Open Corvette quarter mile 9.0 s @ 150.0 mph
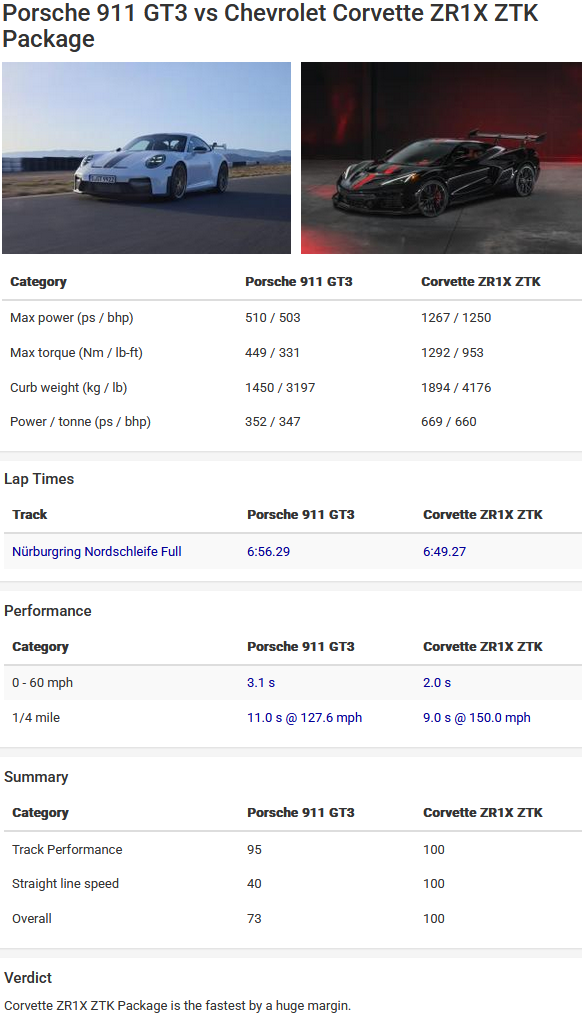 click(x=477, y=718)
